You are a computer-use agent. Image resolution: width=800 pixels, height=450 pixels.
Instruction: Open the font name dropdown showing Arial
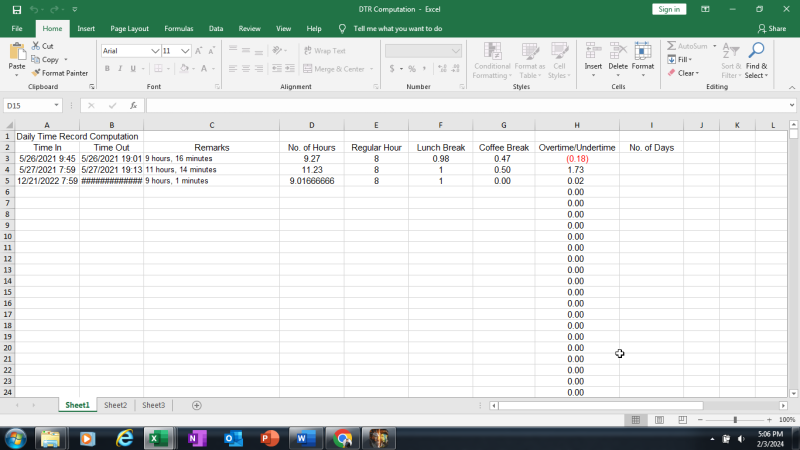(155, 50)
